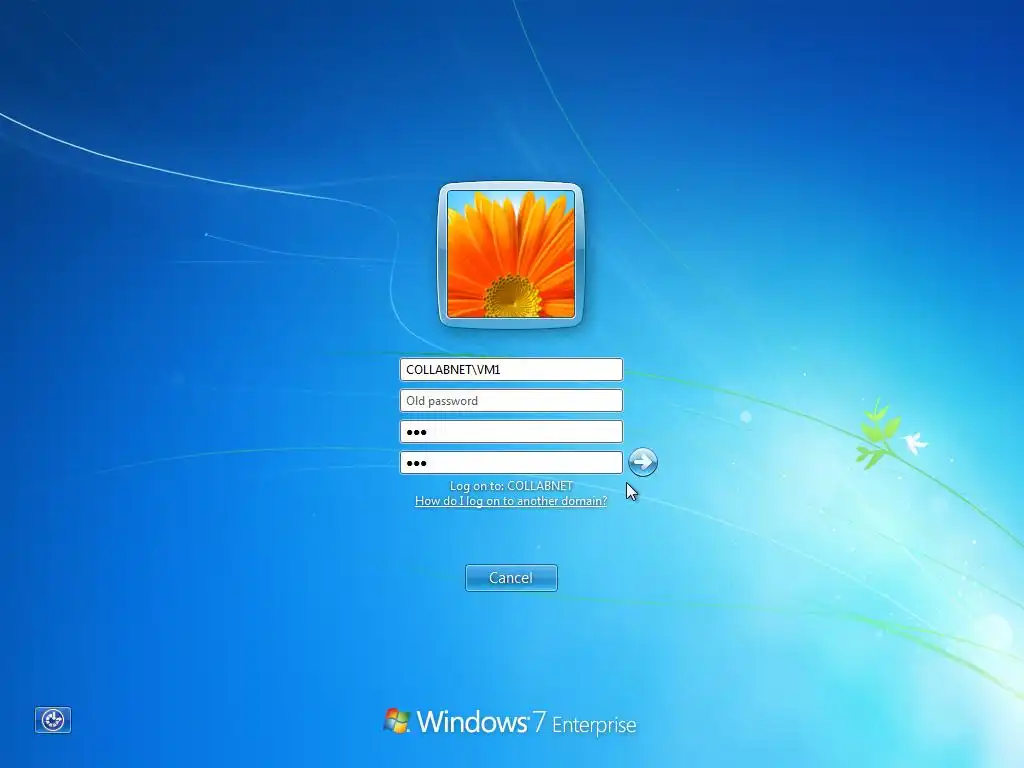Image resolution: width=1024 pixels, height=768 pixels.
Task: Click the orange flower user picture
Action: coord(511,254)
